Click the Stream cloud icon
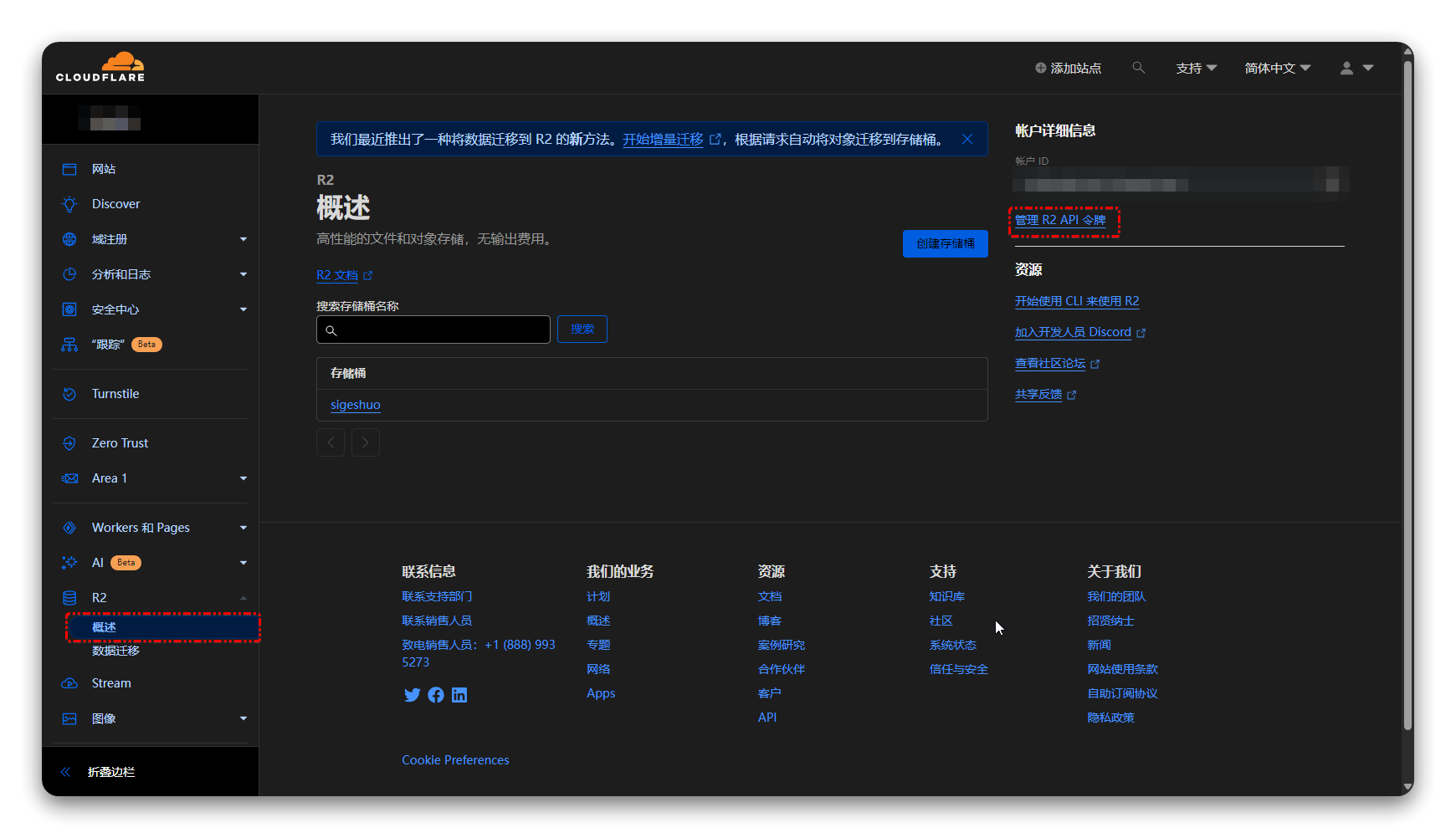 click(69, 683)
